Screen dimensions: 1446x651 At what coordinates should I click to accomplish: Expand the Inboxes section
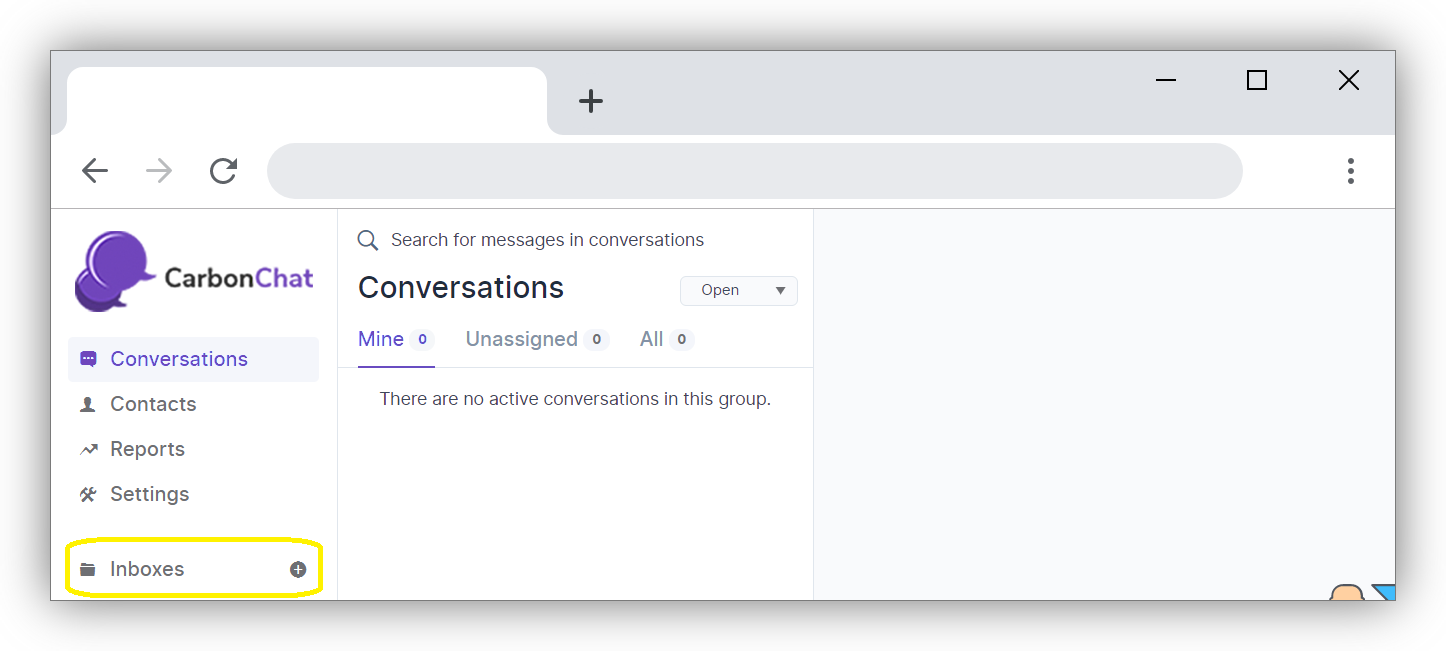click(147, 569)
